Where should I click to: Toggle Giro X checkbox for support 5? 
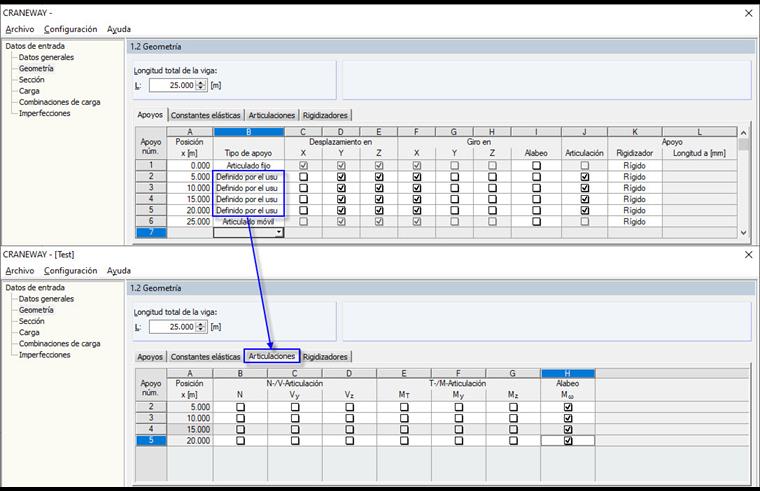(x=417, y=210)
